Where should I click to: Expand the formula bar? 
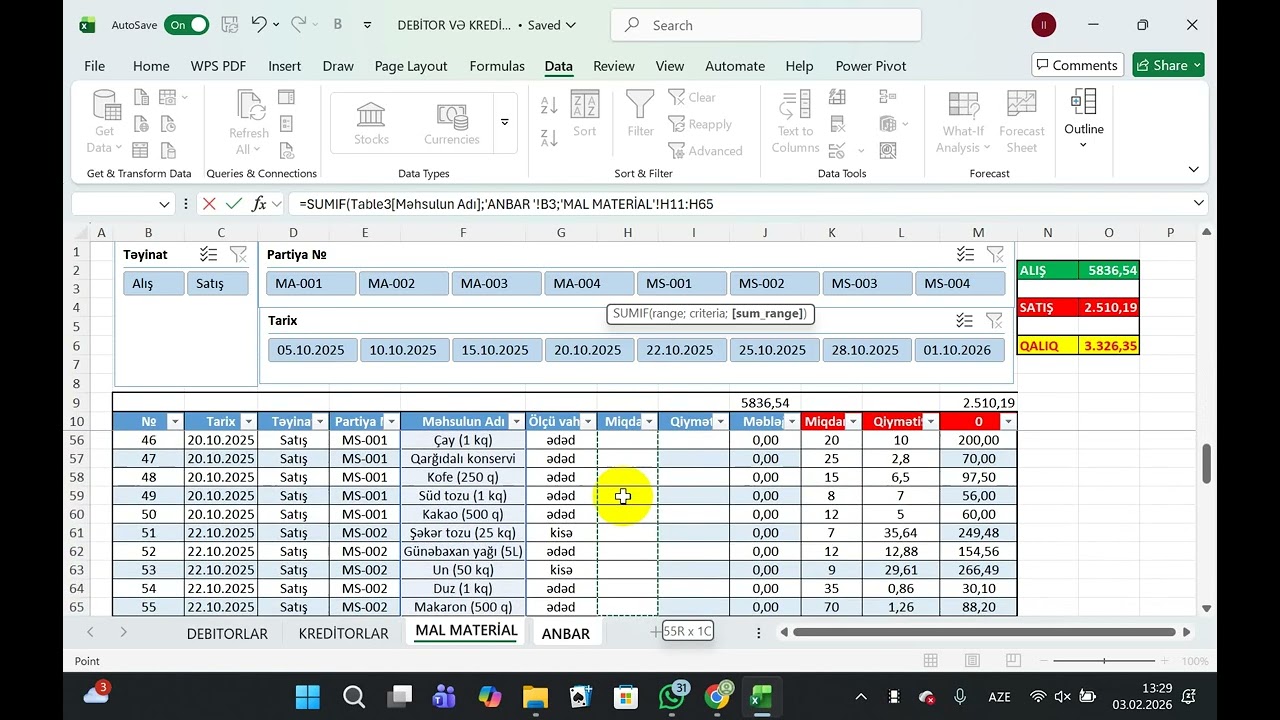coord(1198,204)
